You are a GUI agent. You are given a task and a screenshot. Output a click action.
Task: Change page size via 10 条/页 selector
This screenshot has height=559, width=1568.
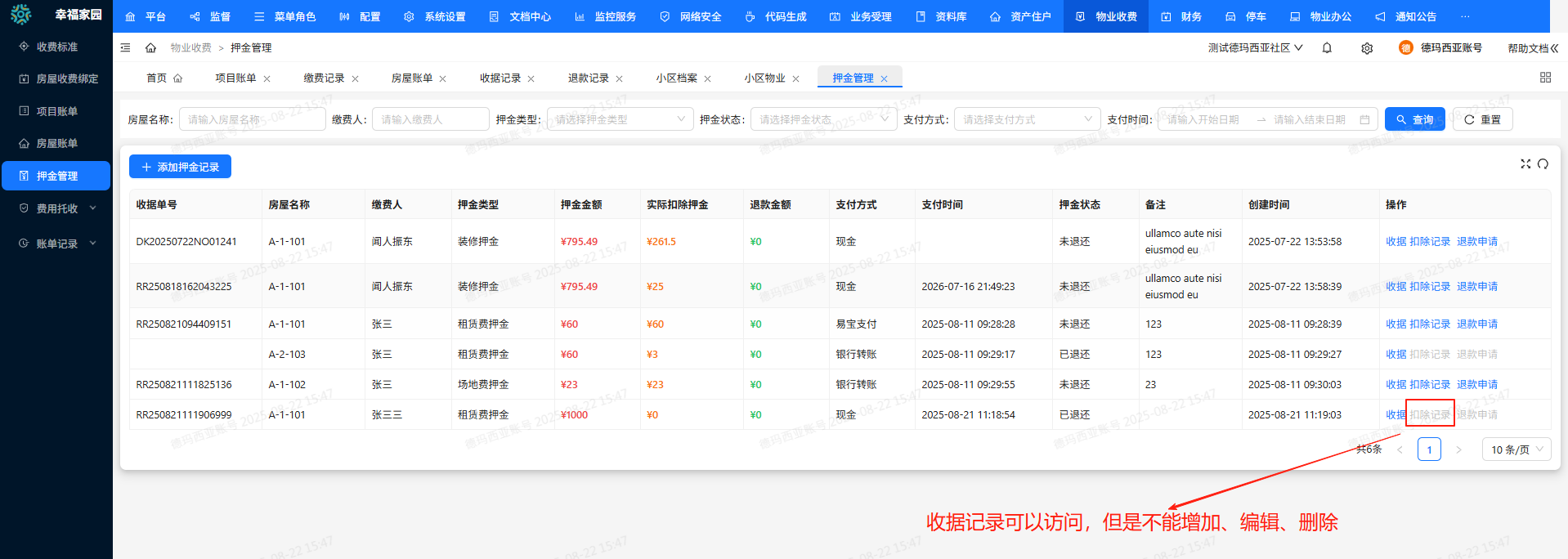coord(1516,449)
